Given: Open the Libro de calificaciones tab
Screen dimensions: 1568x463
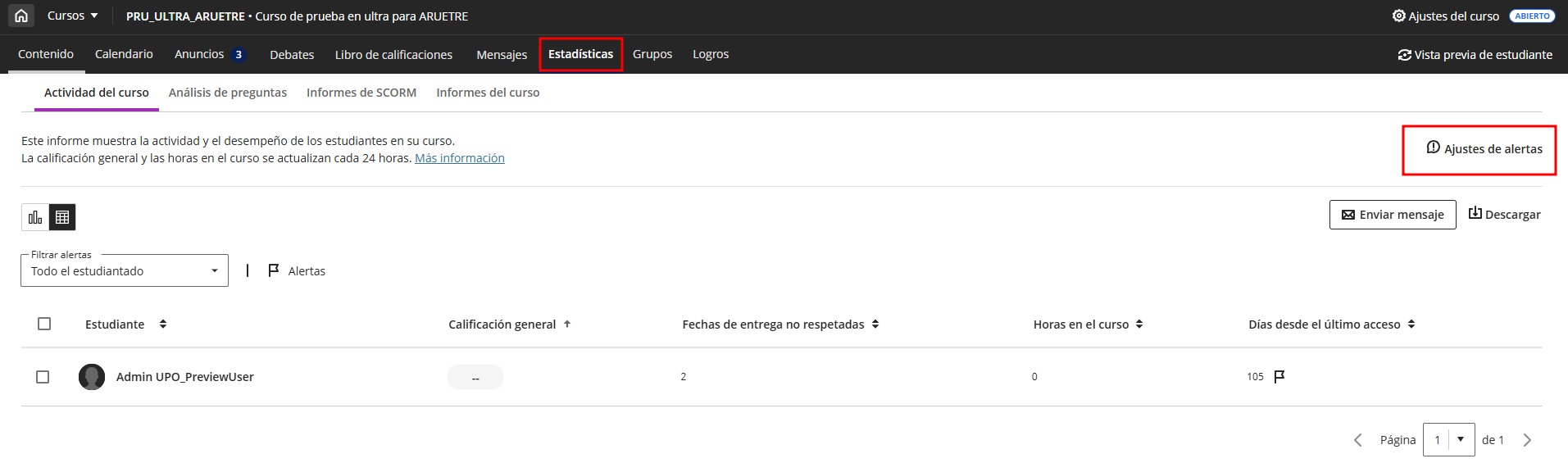Looking at the screenshot, I should click(393, 55).
